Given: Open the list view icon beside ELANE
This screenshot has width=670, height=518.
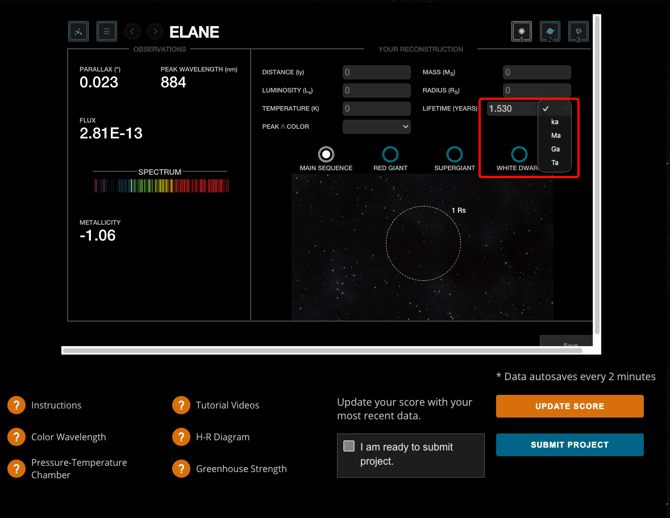Looking at the screenshot, I should coord(106,31).
